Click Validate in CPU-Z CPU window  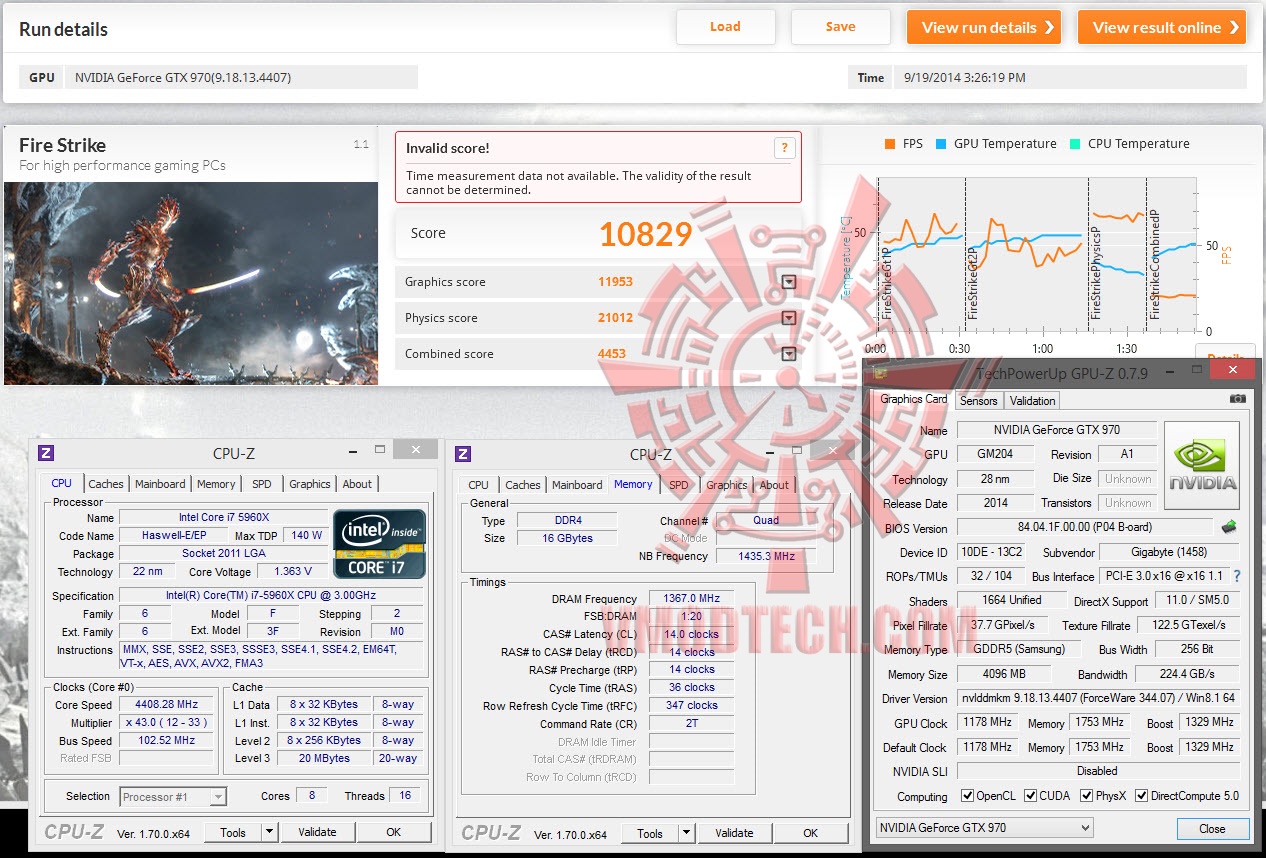click(317, 832)
